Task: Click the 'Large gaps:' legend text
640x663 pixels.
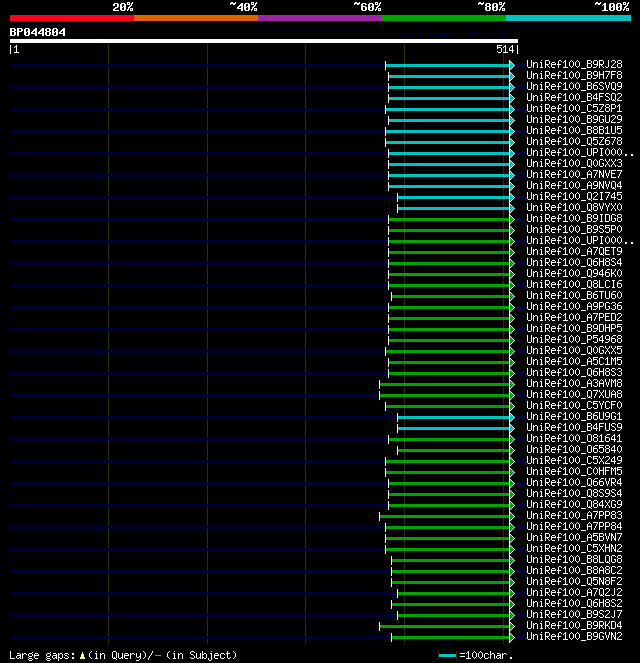Action: (x=42, y=655)
